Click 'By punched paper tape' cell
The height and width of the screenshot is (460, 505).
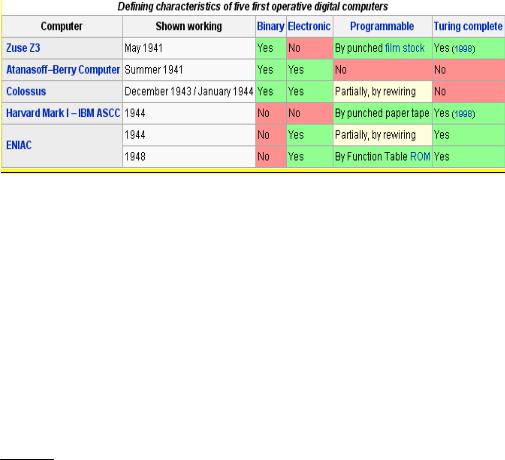(383, 113)
